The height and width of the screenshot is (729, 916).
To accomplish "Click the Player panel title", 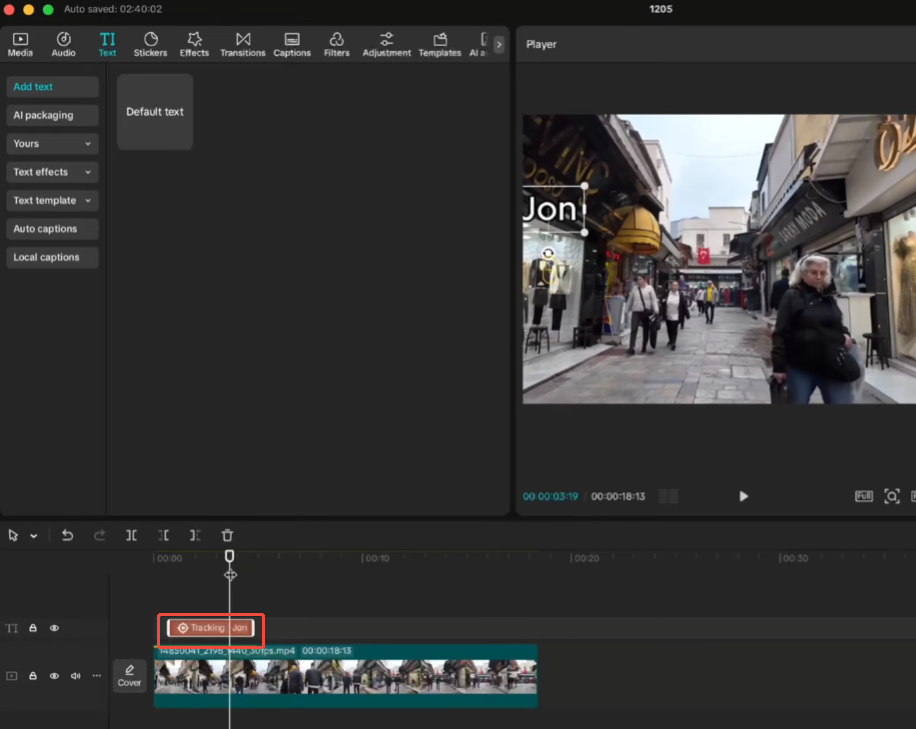I will [541, 44].
